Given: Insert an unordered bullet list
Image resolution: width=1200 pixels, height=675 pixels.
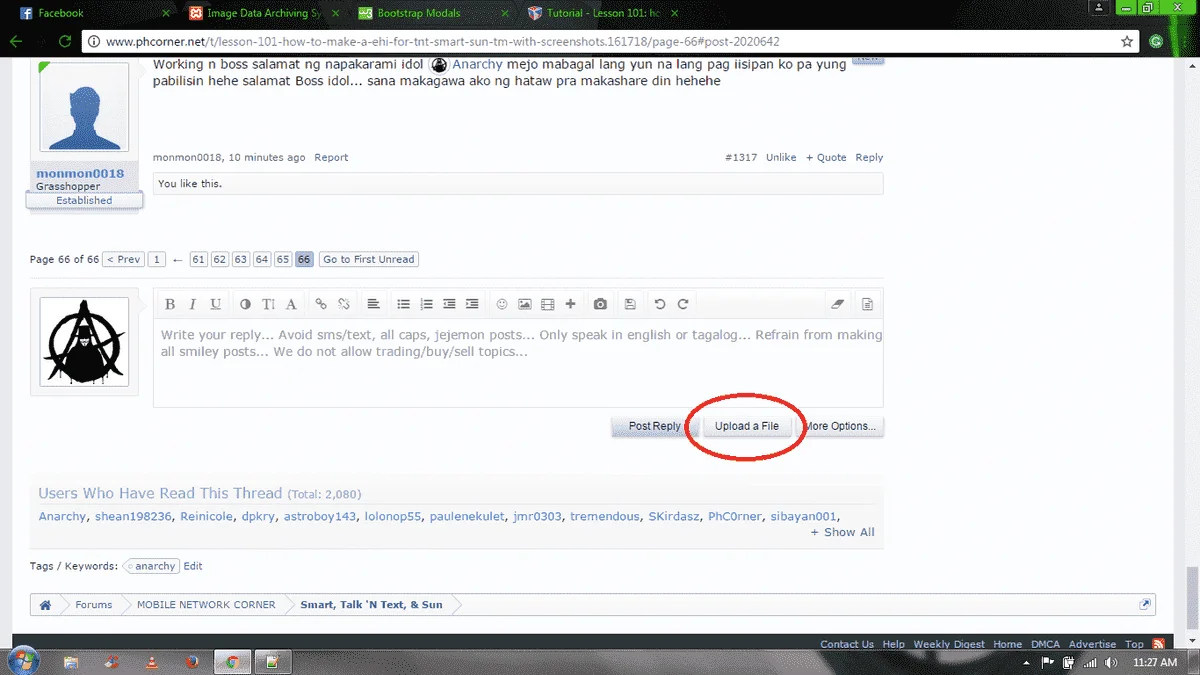Looking at the screenshot, I should [404, 304].
